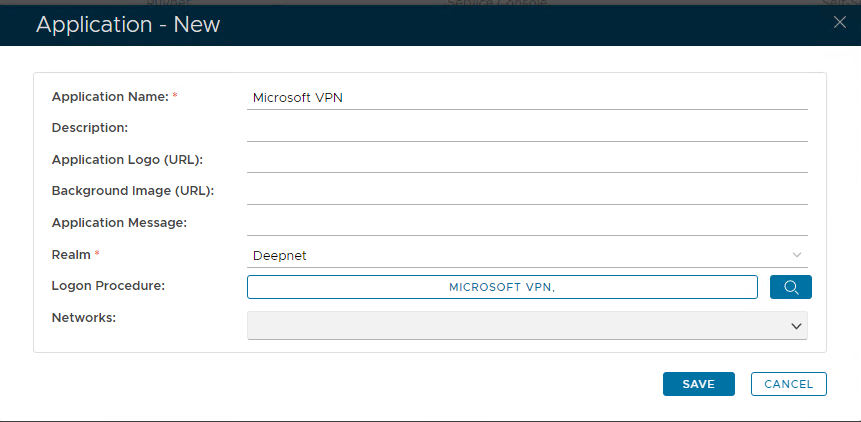Click the Realm field label
The width and height of the screenshot is (861, 422).
click(70, 255)
